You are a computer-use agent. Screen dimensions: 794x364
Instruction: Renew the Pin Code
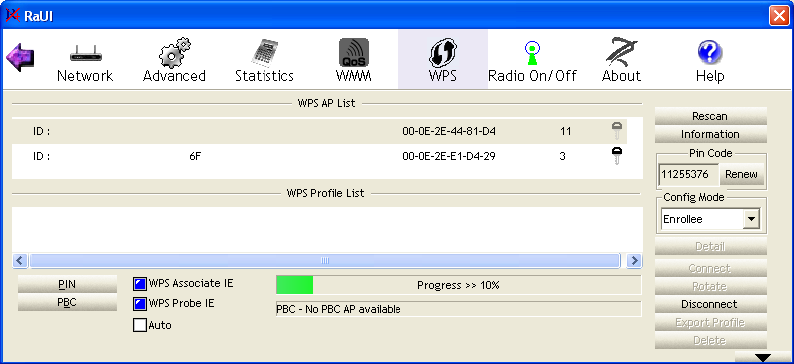741,175
